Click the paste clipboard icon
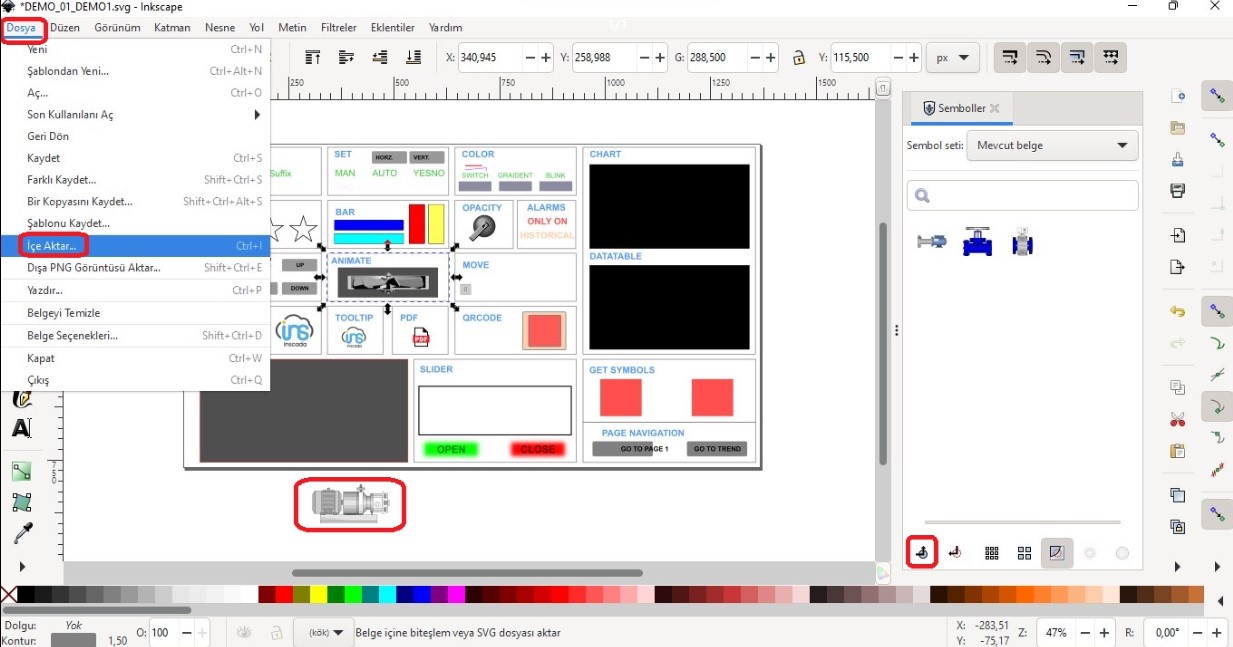1233x647 pixels. (x=1177, y=451)
